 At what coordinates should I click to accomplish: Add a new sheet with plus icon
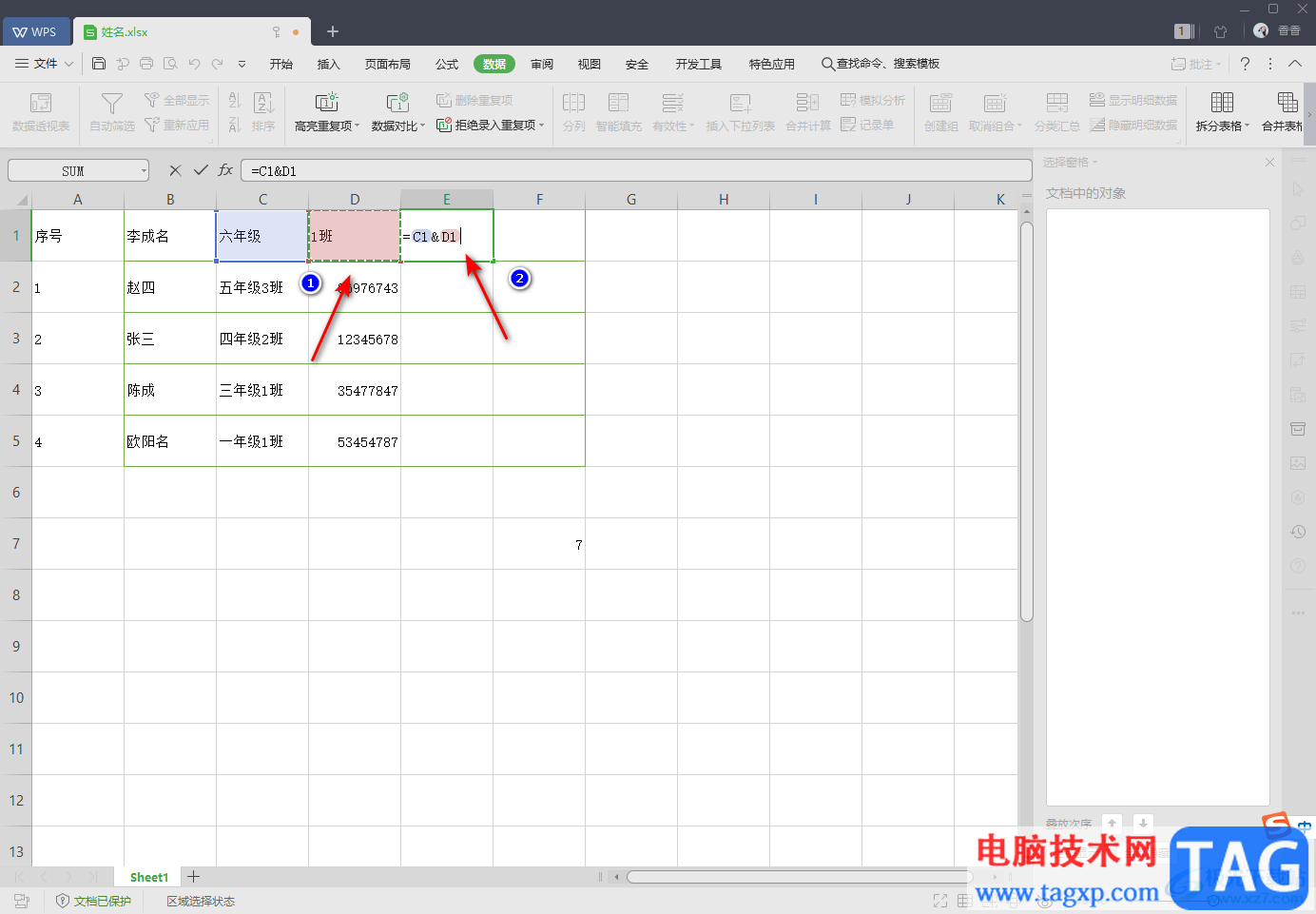194,877
